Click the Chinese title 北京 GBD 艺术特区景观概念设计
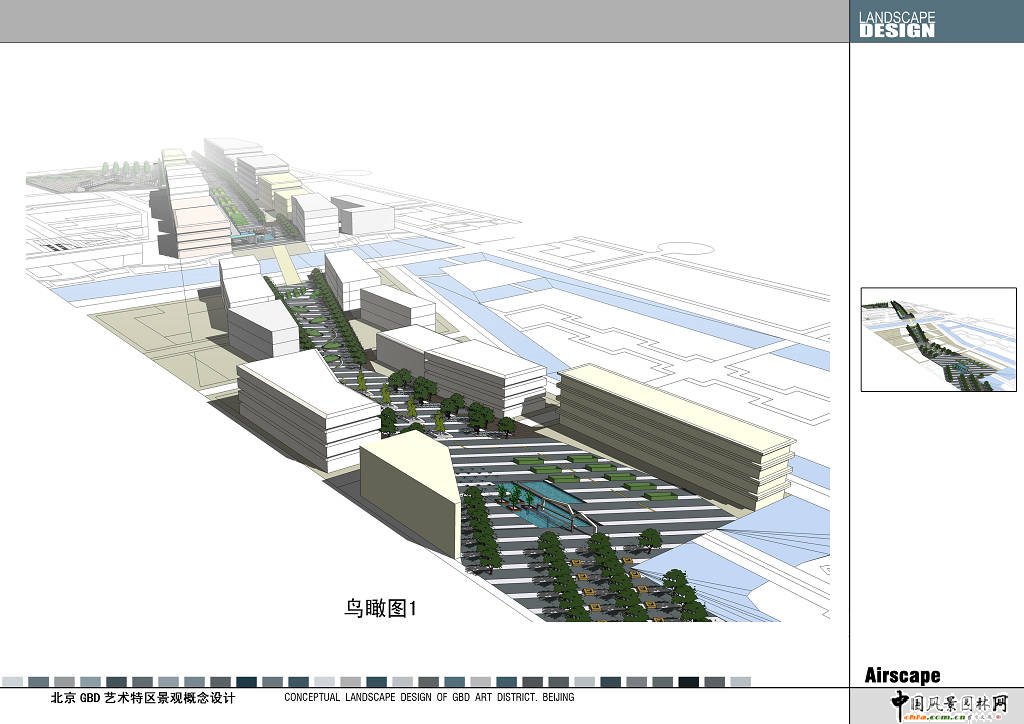 click(x=142, y=698)
